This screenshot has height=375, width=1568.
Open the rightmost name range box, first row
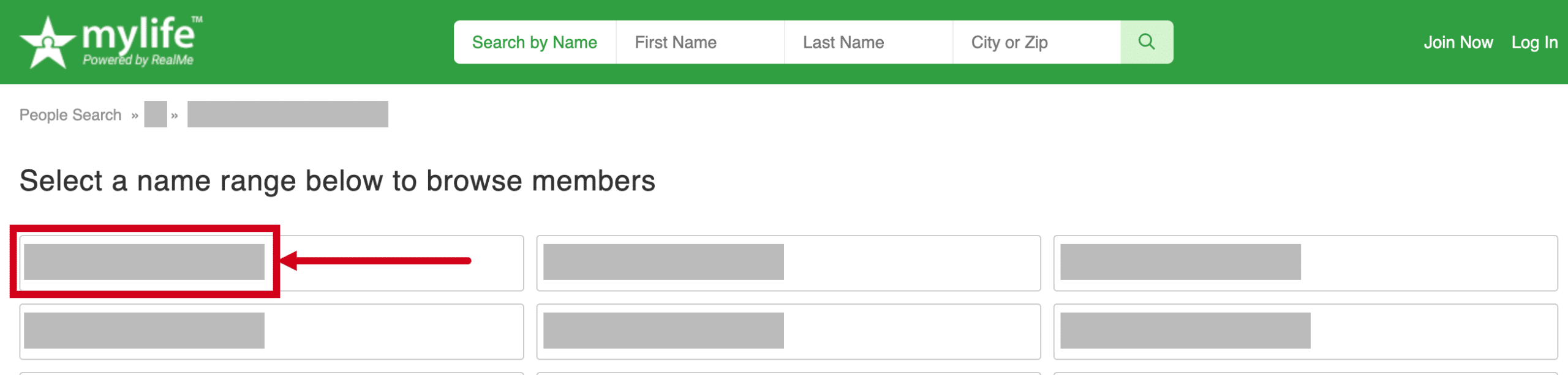(x=1305, y=263)
